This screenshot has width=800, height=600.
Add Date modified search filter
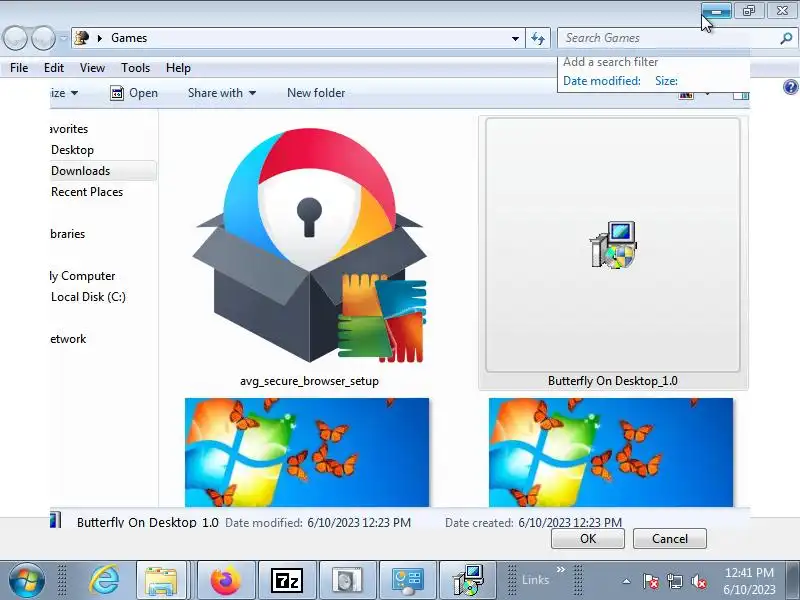point(602,81)
